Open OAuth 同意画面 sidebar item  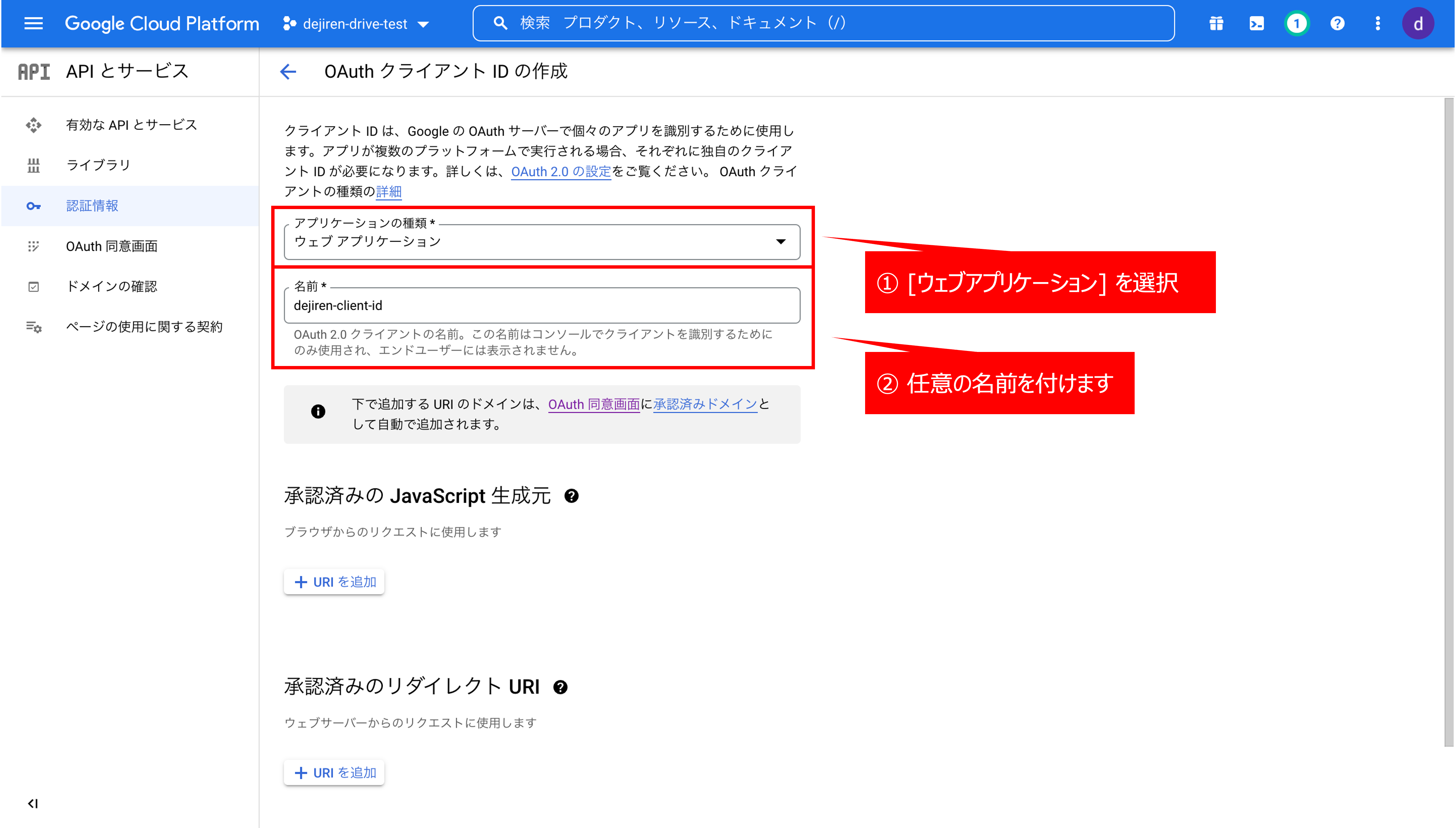(130, 246)
